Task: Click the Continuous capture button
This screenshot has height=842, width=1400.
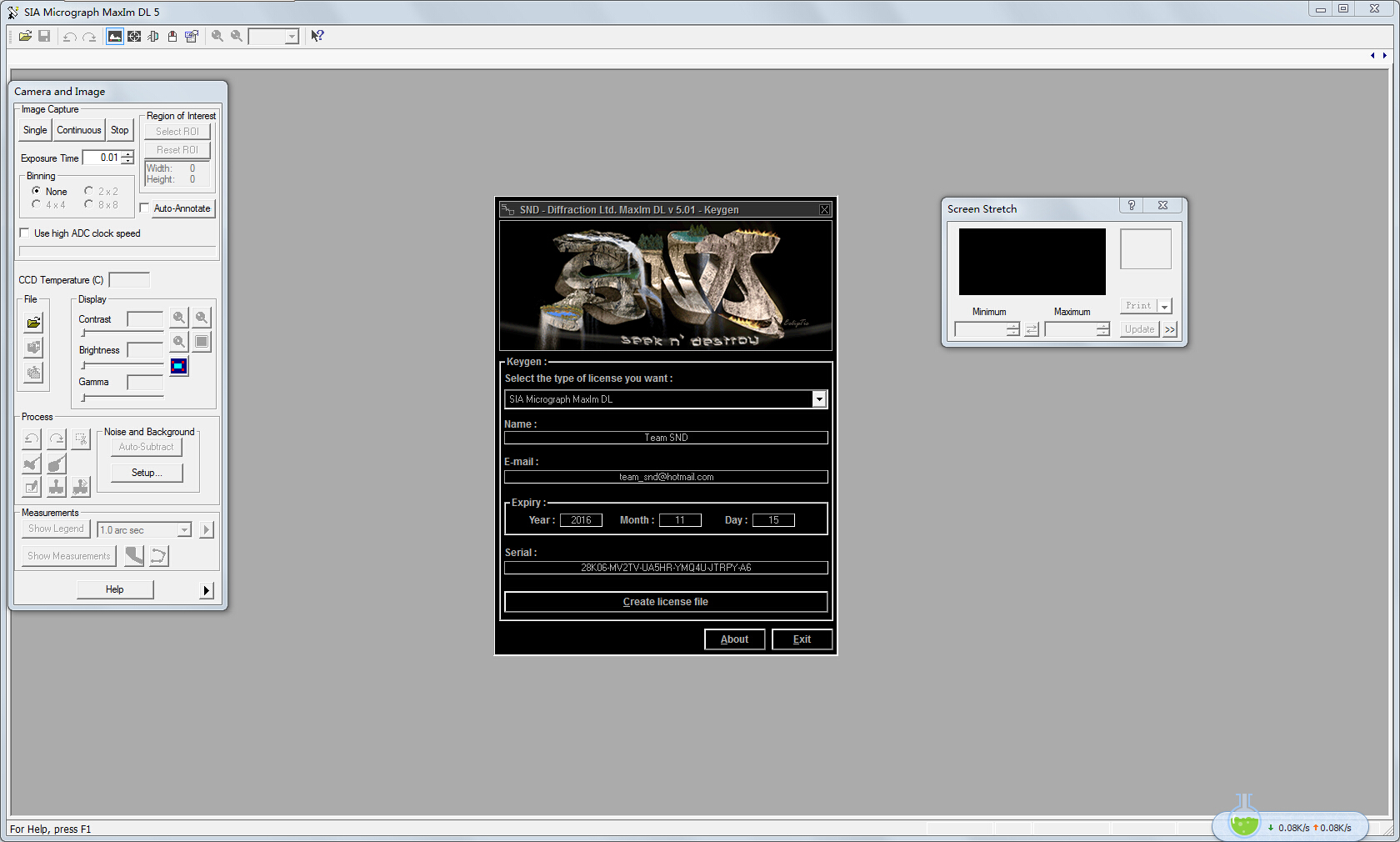Action: click(x=79, y=130)
